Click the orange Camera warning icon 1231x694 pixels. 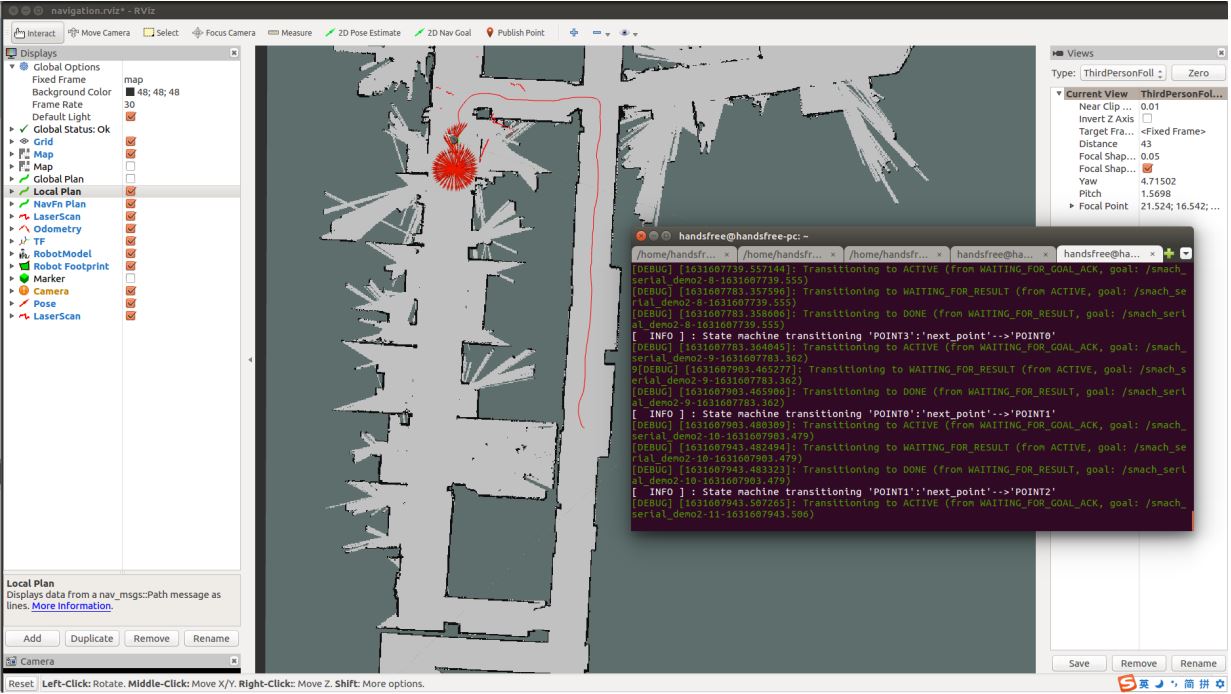click(24, 291)
